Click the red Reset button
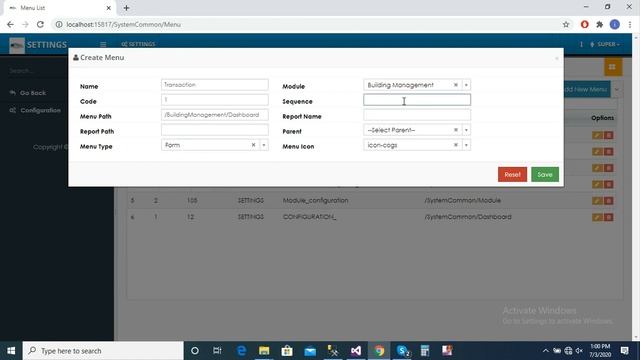The width and height of the screenshot is (640, 360). click(x=512, y=174)
